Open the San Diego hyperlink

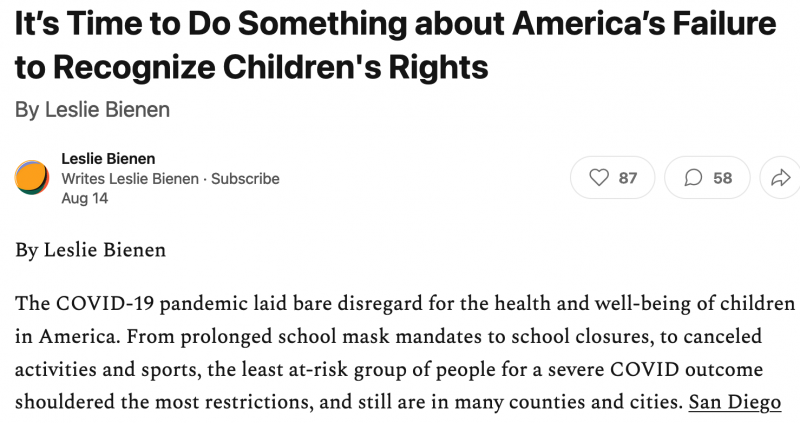point(734,404)
